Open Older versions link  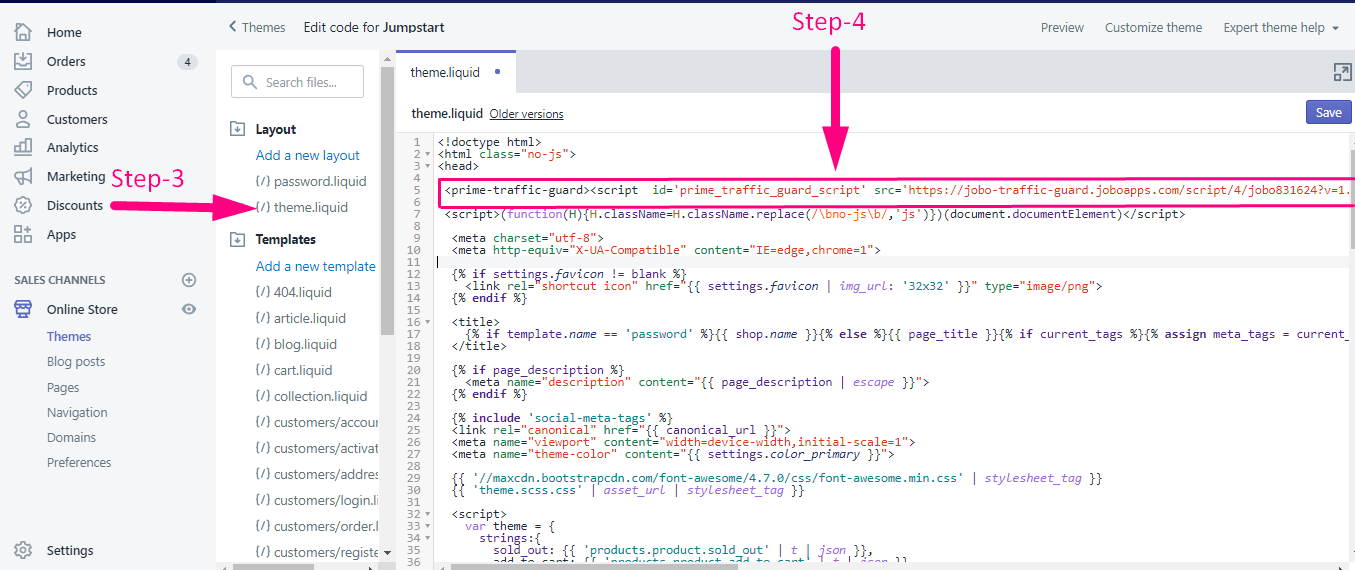point(526,114)
